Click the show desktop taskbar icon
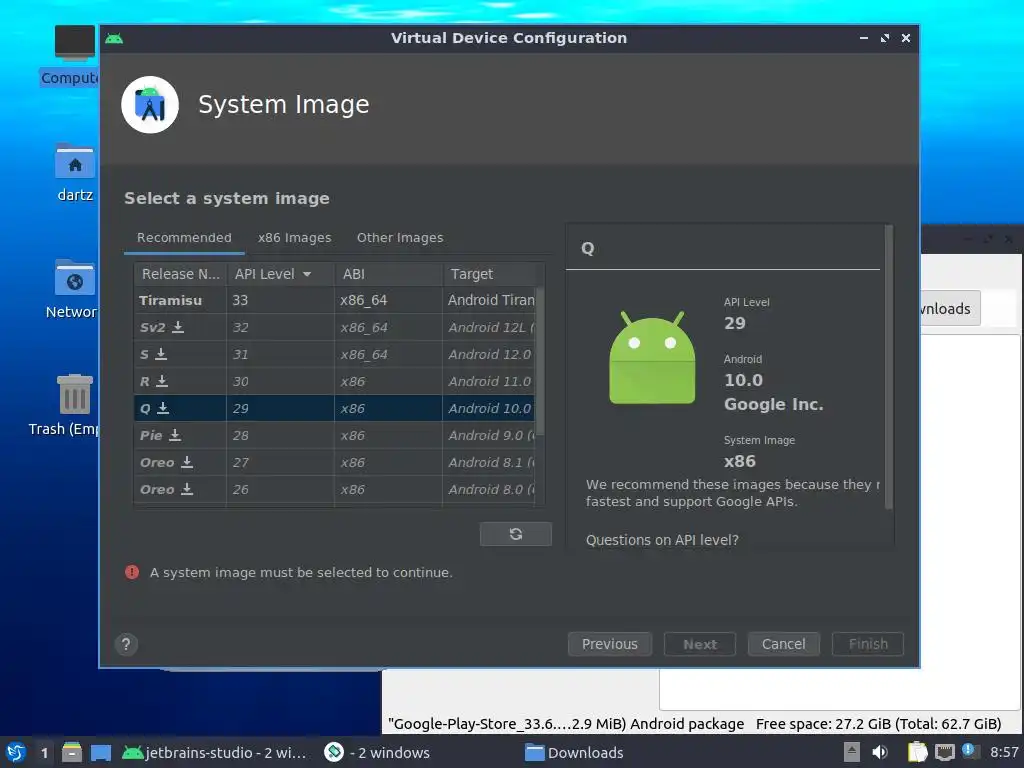Image resolution: width=1024 pixels, height=768 pixels. tap(101, 752)
